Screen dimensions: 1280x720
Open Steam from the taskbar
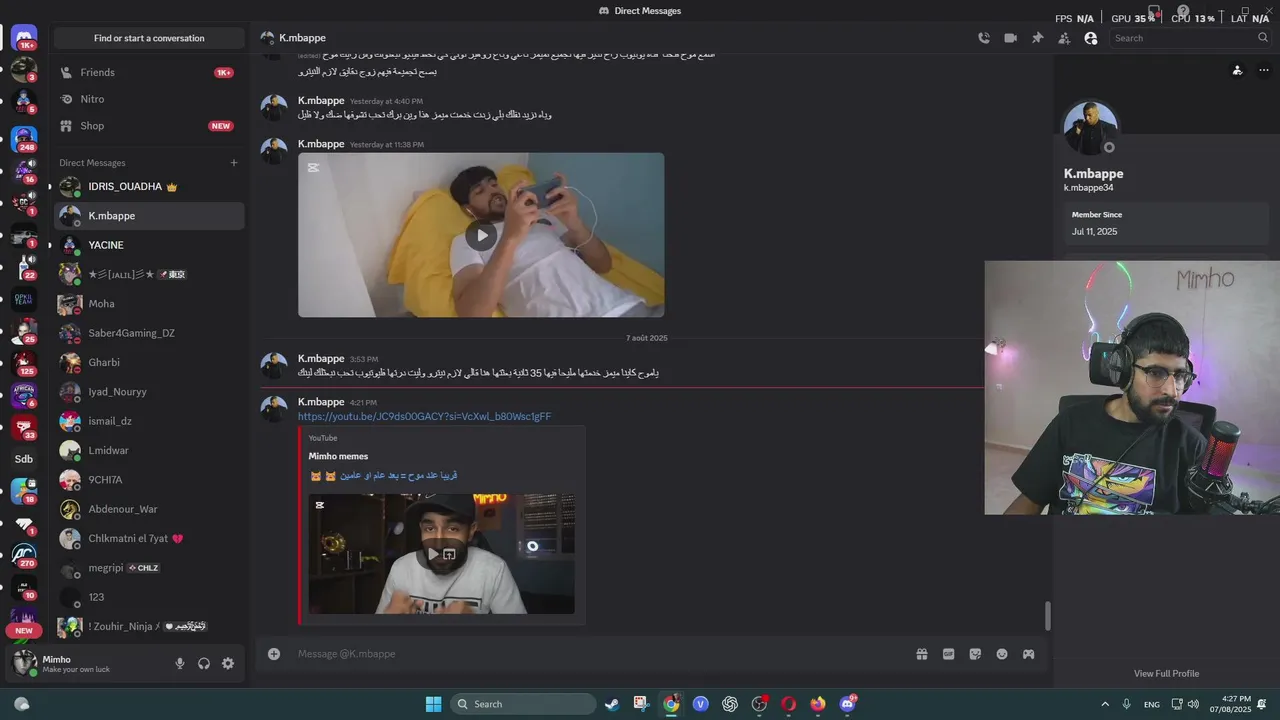coord(611,704)
